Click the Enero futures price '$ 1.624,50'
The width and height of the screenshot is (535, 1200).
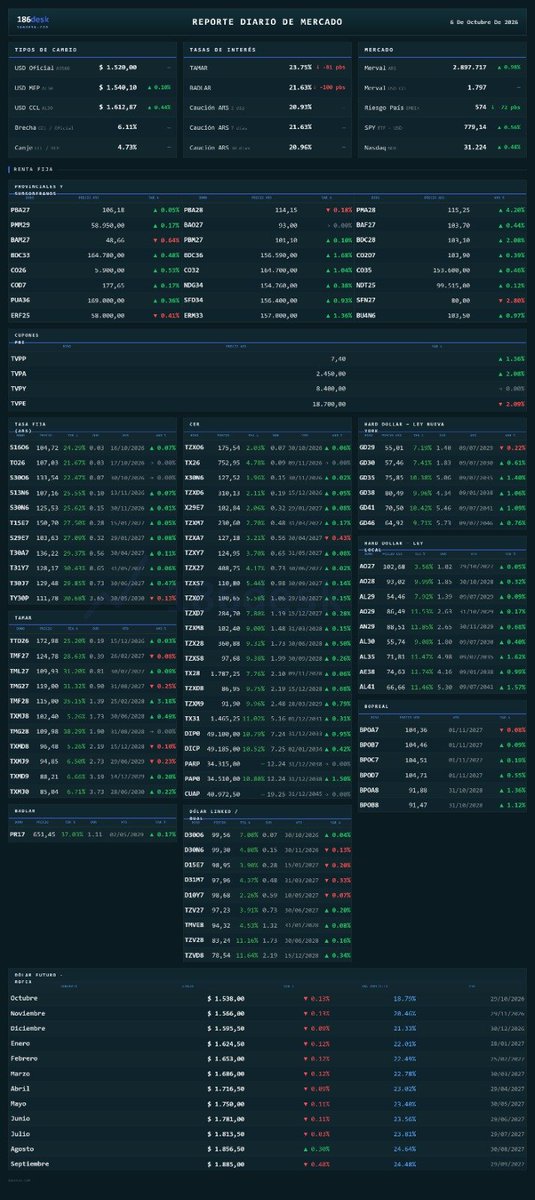pos(226,1043)
